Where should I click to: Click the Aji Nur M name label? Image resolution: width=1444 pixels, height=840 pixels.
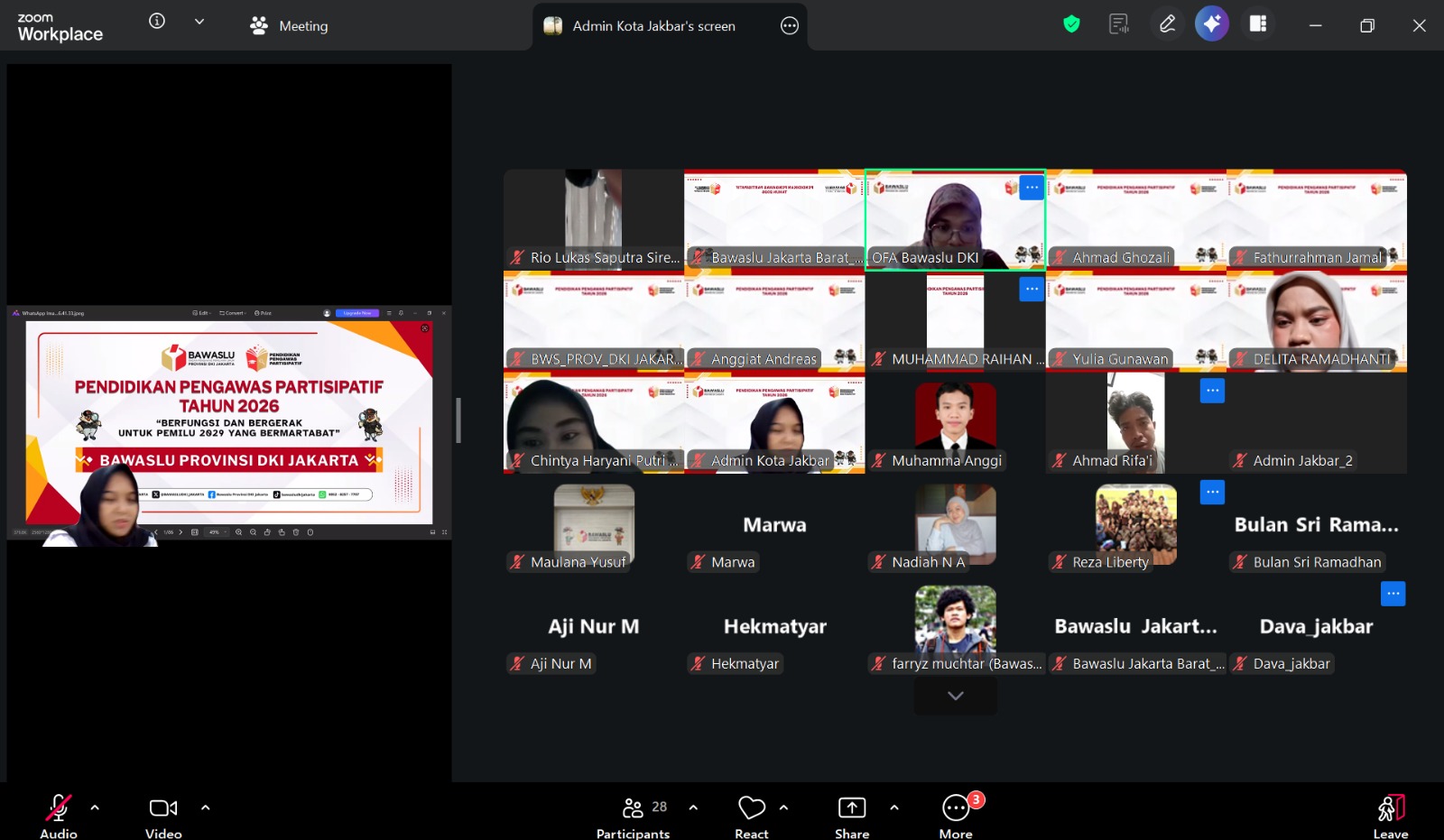[x=561, y=663]
